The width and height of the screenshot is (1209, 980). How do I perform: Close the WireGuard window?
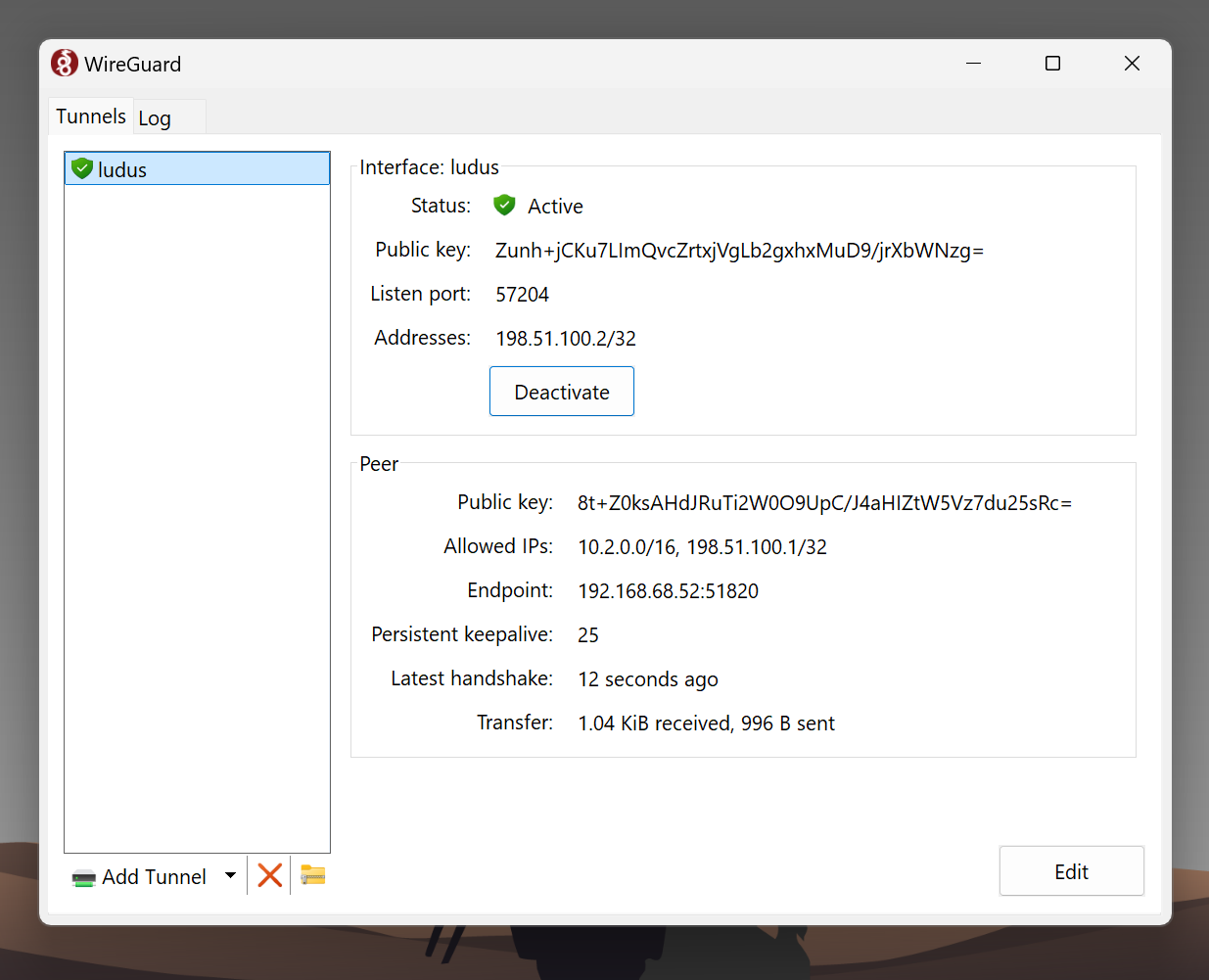tap(1132, 64)
